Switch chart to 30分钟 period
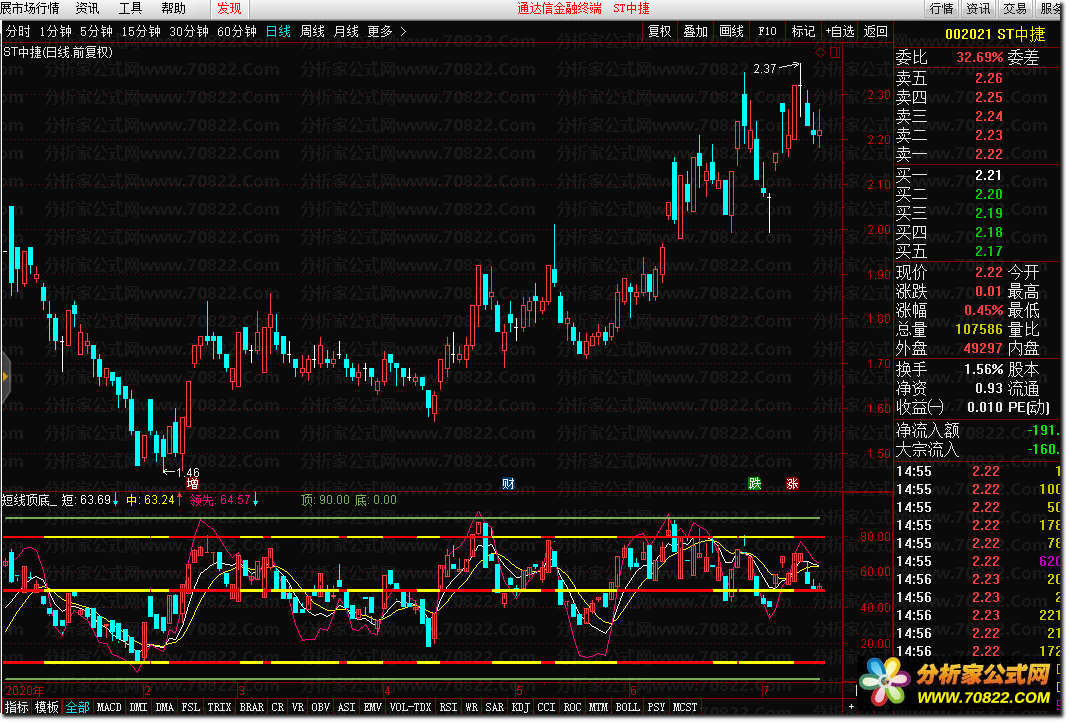 189,31
